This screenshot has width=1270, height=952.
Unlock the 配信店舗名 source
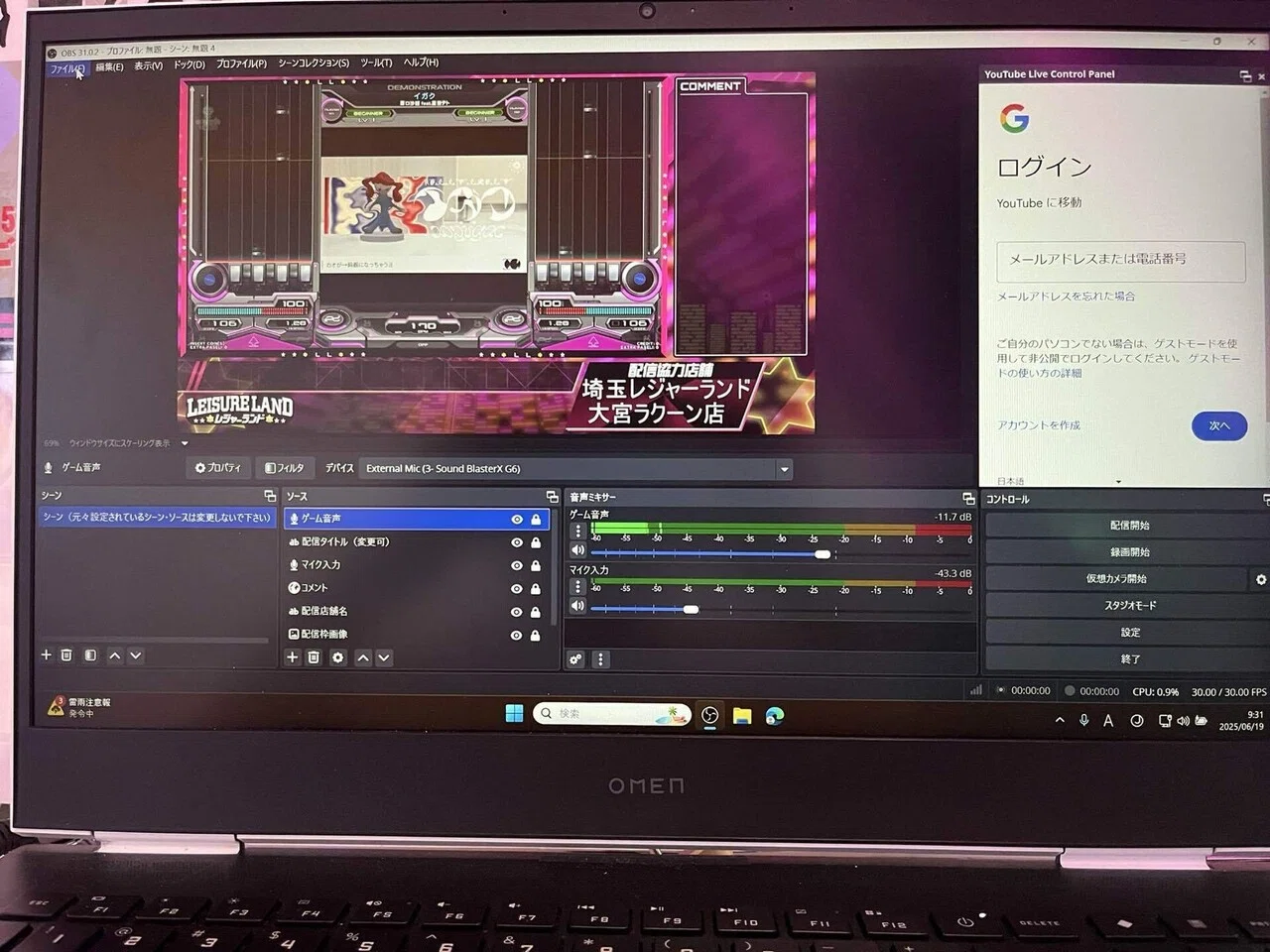point(536,612)
